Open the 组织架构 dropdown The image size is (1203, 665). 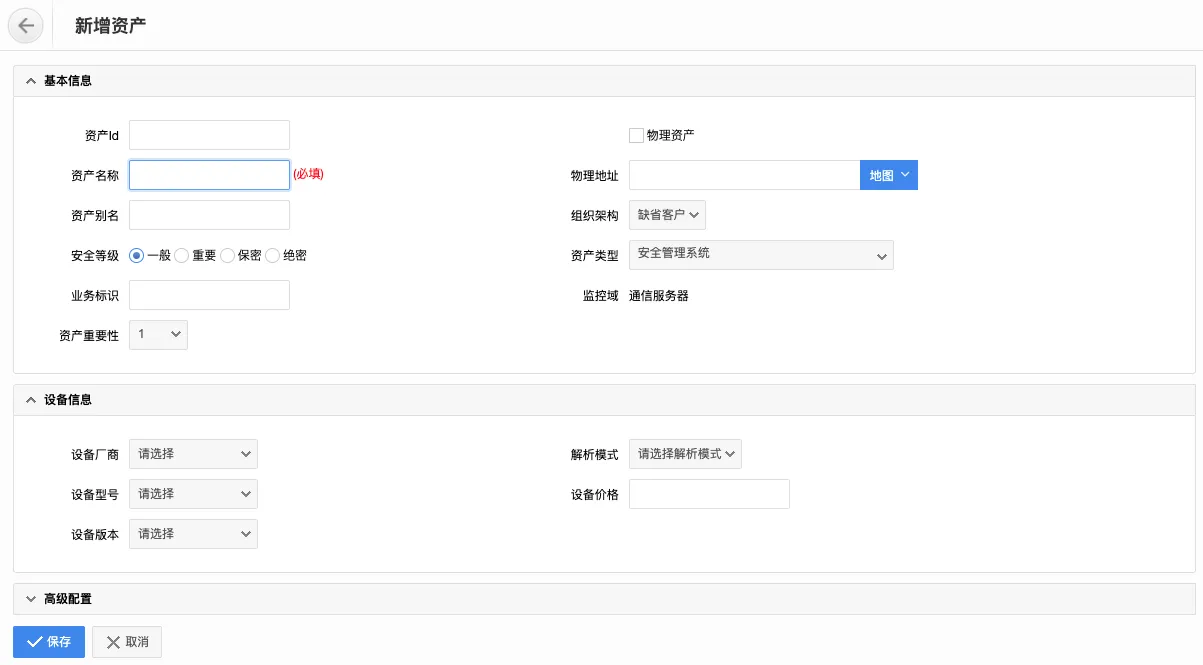pyautogui.click(x=667, y=215)
